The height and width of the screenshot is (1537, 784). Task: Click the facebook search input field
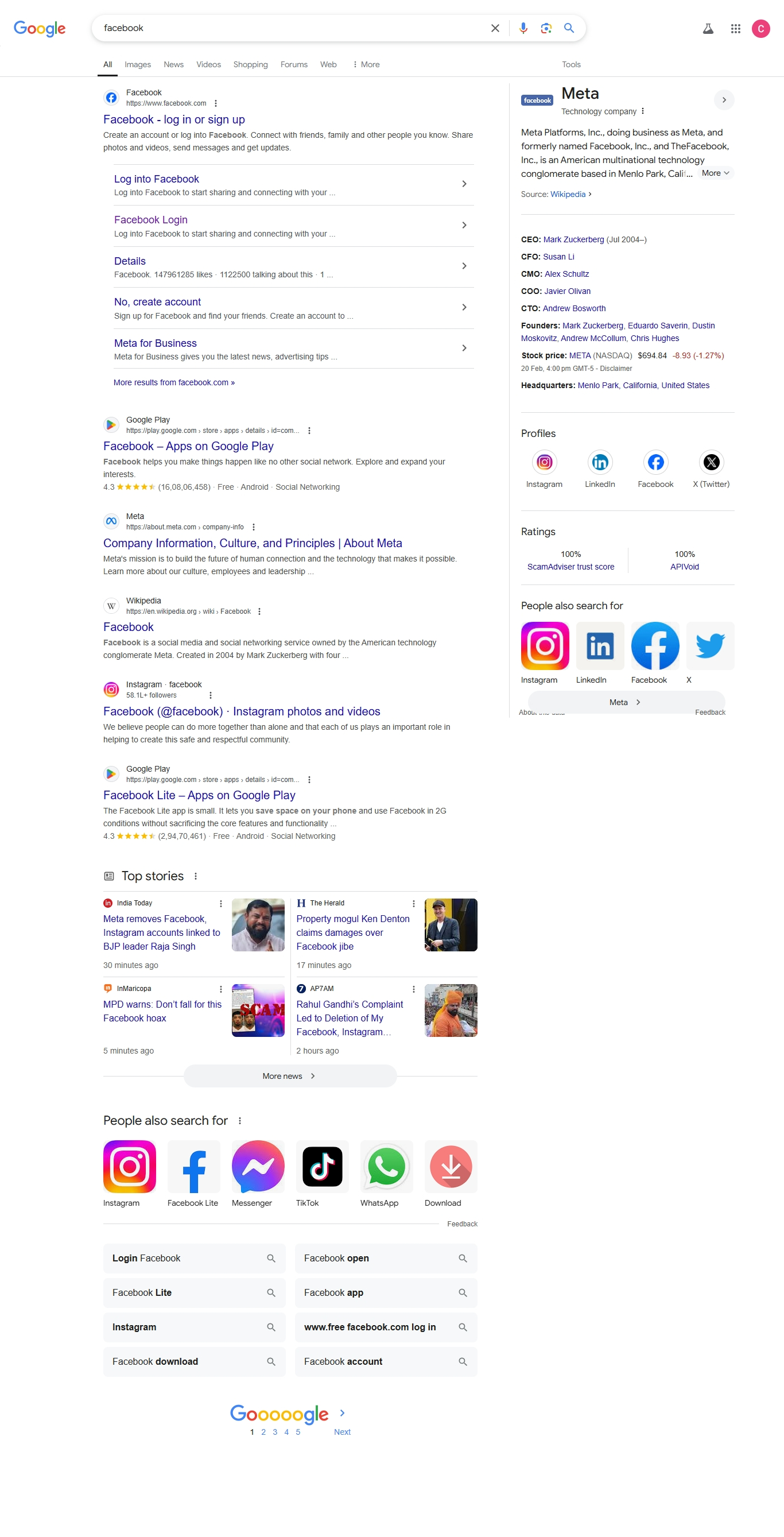point(292,28)
